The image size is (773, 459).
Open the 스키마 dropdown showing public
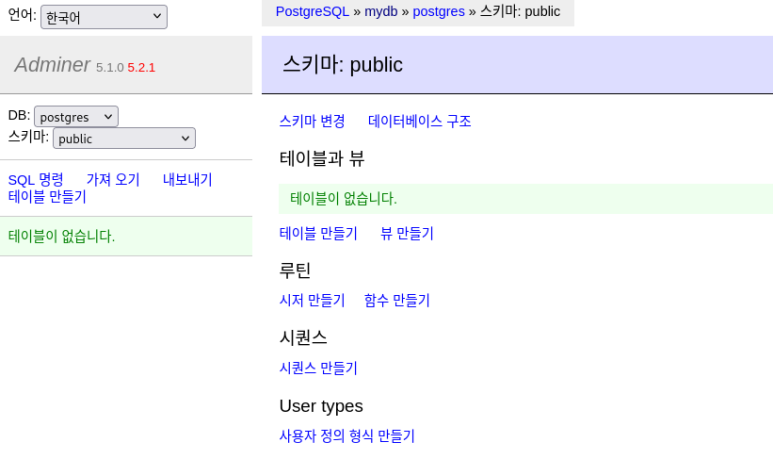124,139
